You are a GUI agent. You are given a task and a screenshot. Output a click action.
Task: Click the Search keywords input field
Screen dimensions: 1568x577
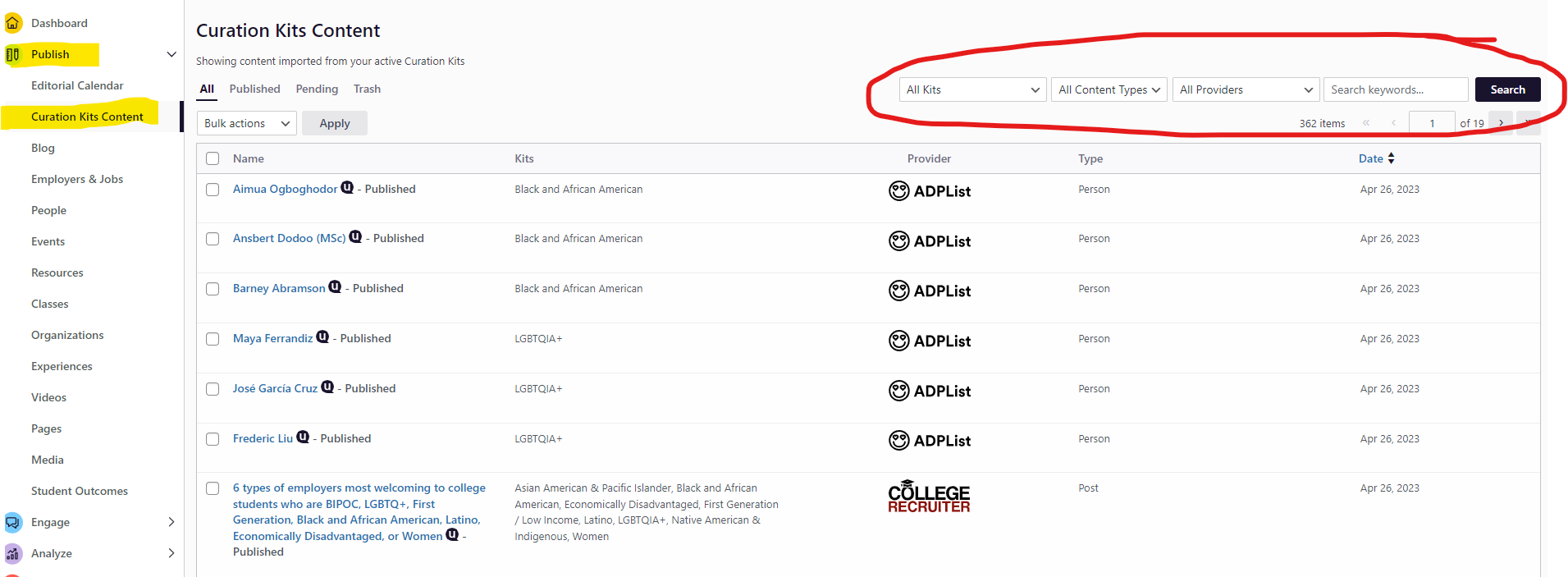(x=1395, y=89)
